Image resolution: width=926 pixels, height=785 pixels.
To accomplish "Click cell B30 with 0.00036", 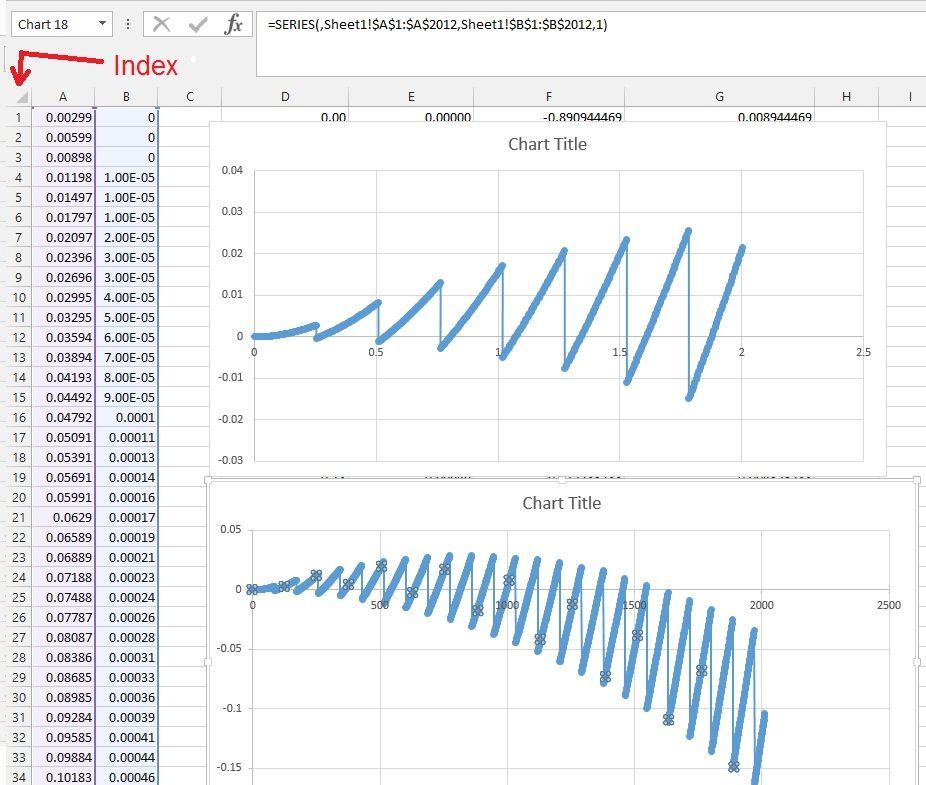I will pyautogui.click(x=126, y=697).
